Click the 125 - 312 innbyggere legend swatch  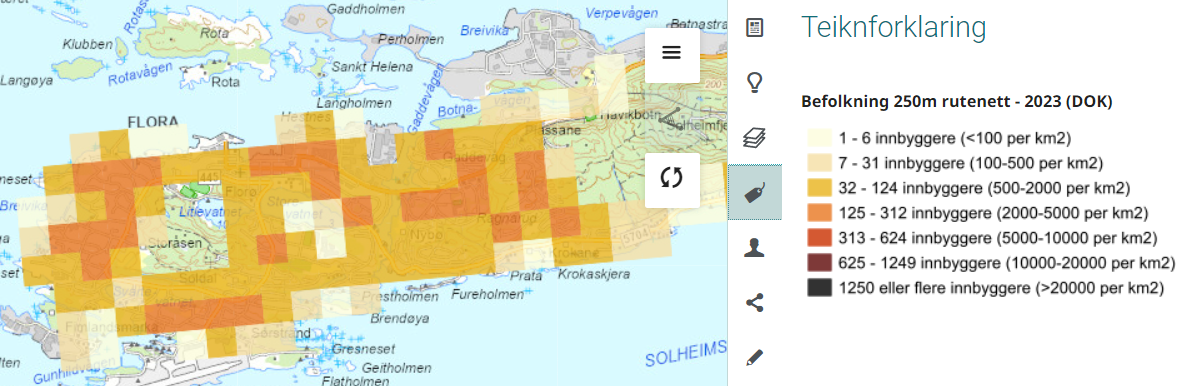(x=820, y=214)
